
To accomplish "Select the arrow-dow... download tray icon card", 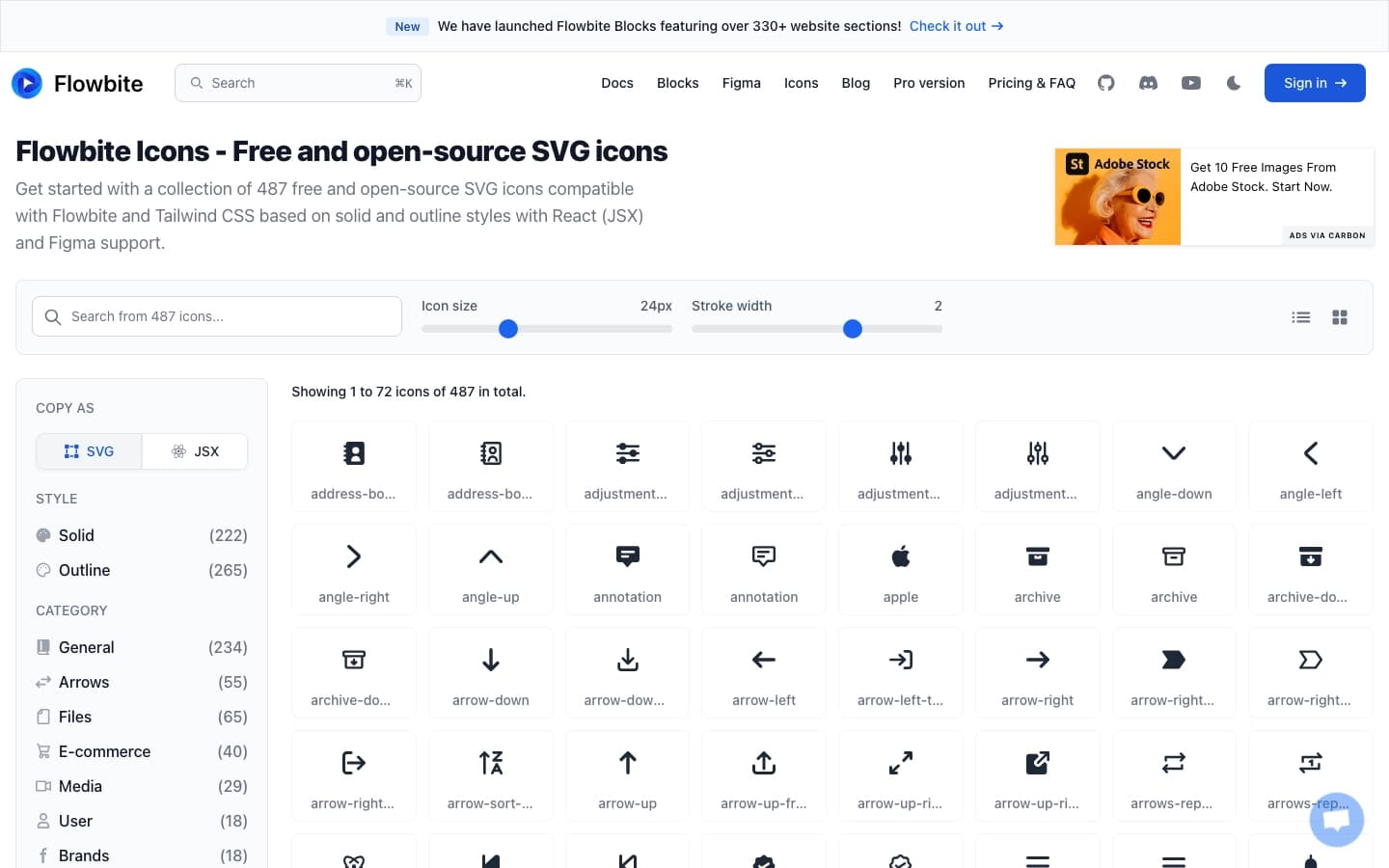I will click(628, 672).
